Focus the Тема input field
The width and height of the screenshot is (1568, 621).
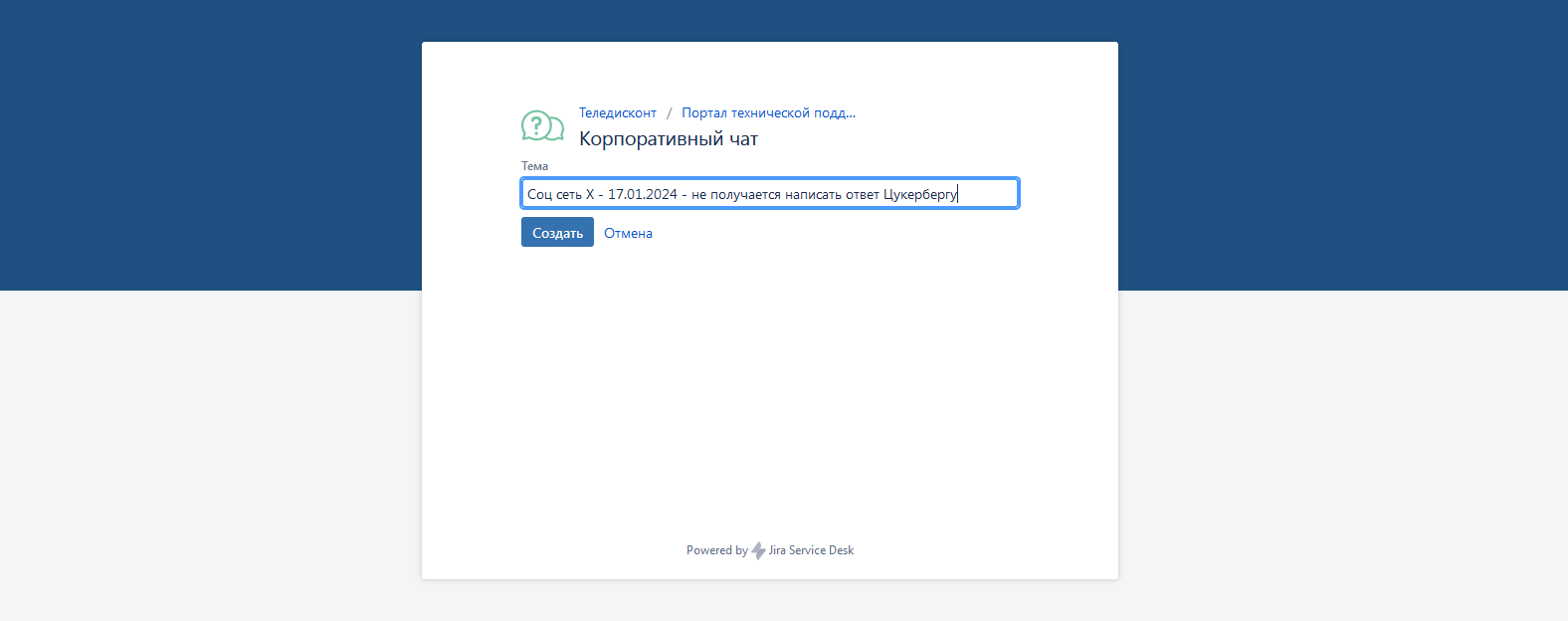pyautogui.click(x=770, y=193)
